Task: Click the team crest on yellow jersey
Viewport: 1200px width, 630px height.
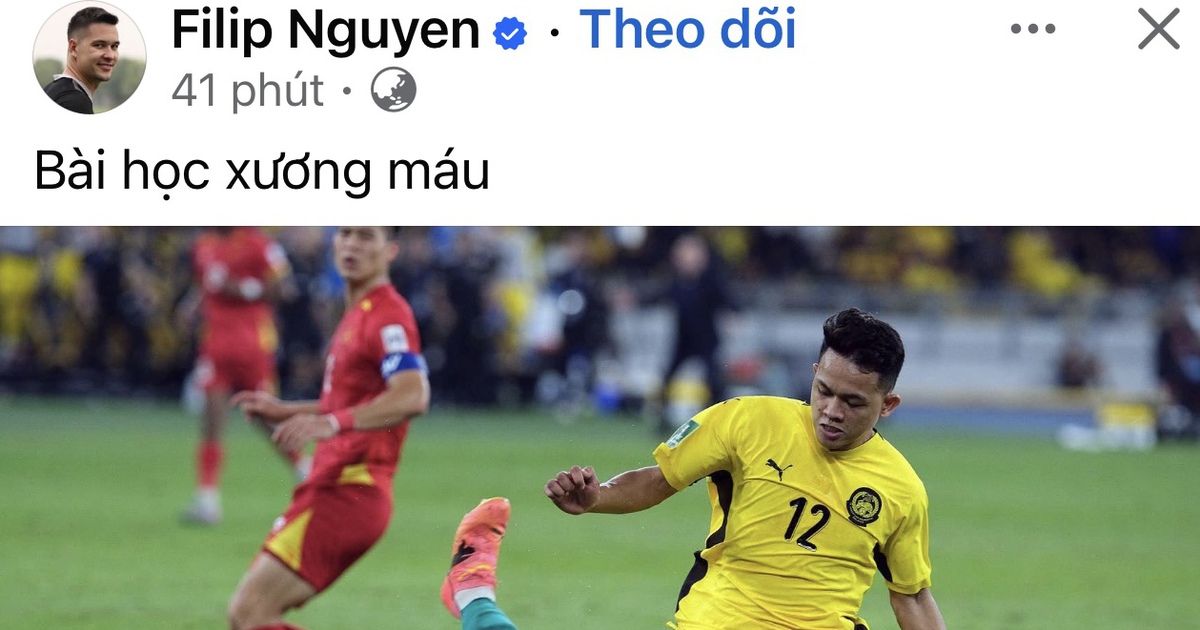Action: click(864, 506)
